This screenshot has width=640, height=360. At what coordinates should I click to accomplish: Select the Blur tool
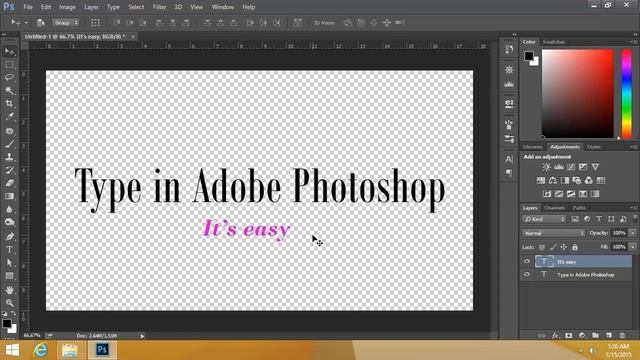pos(9,209)
